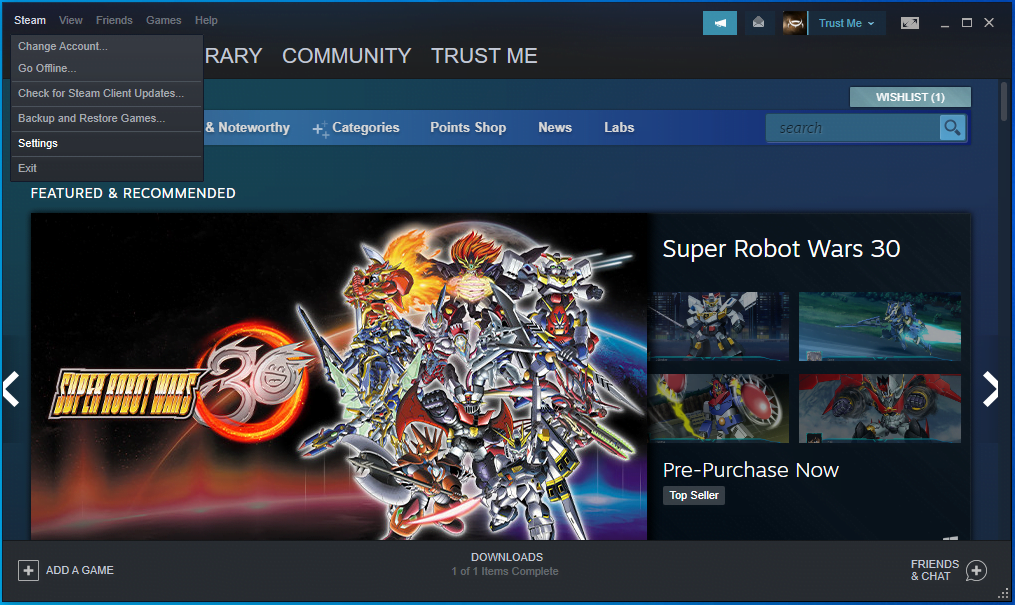Click the store page vertical scrollbar
This screenshot has width=1015, height=605.
tap(1004, 102)
